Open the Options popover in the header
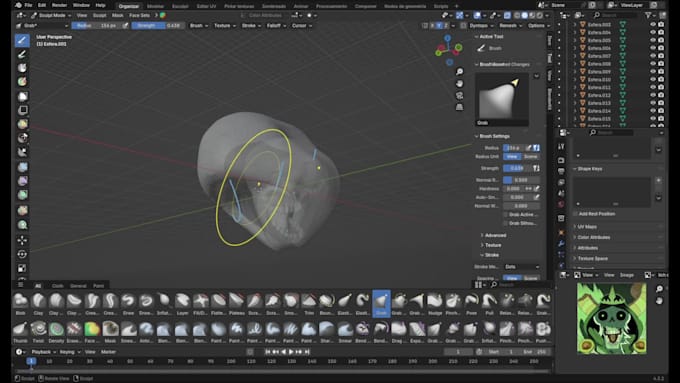 538,26
